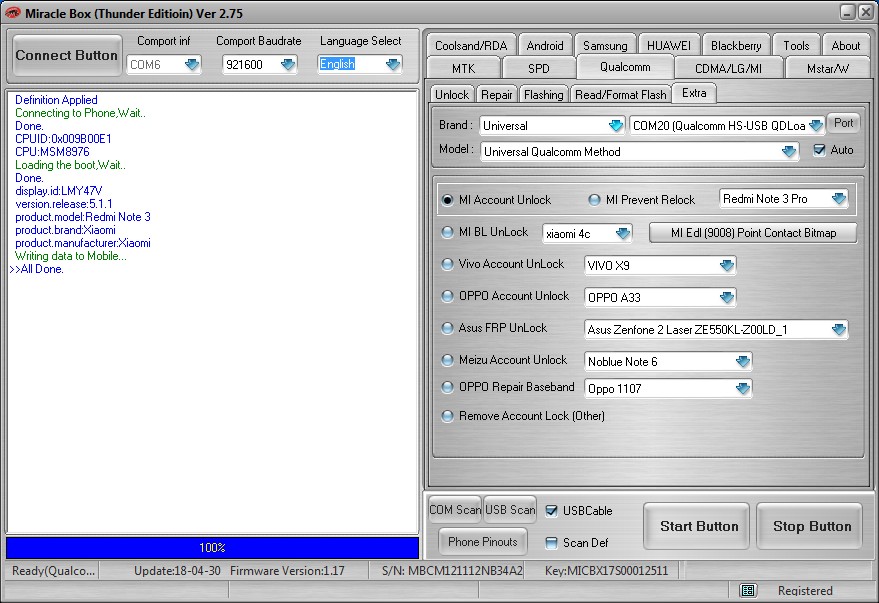Select Asus FRP UnLock radio button

click(447, 328)
